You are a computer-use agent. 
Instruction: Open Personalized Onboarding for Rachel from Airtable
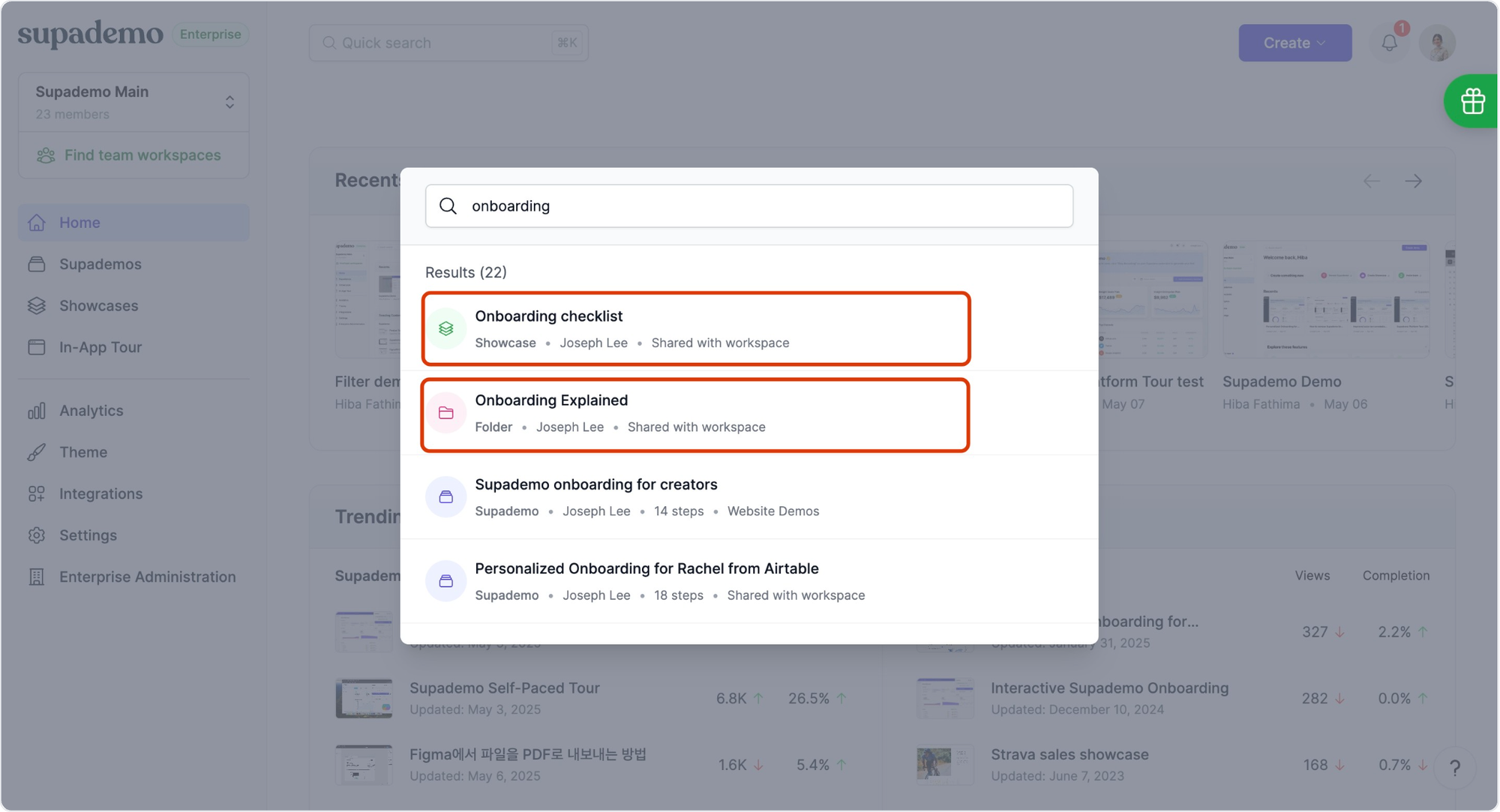[x=748, y=581]
